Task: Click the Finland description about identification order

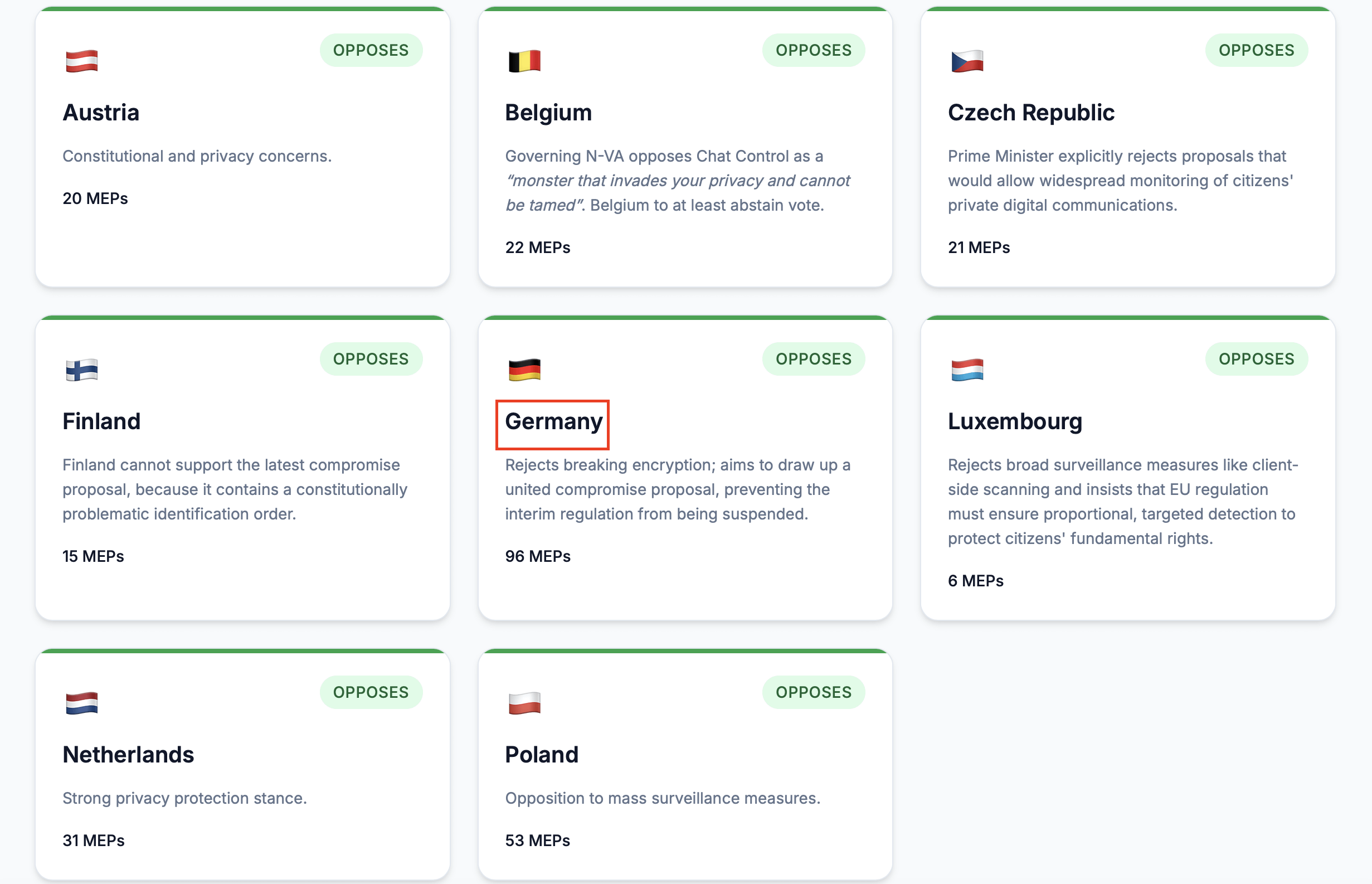Action: coord(235,489)
